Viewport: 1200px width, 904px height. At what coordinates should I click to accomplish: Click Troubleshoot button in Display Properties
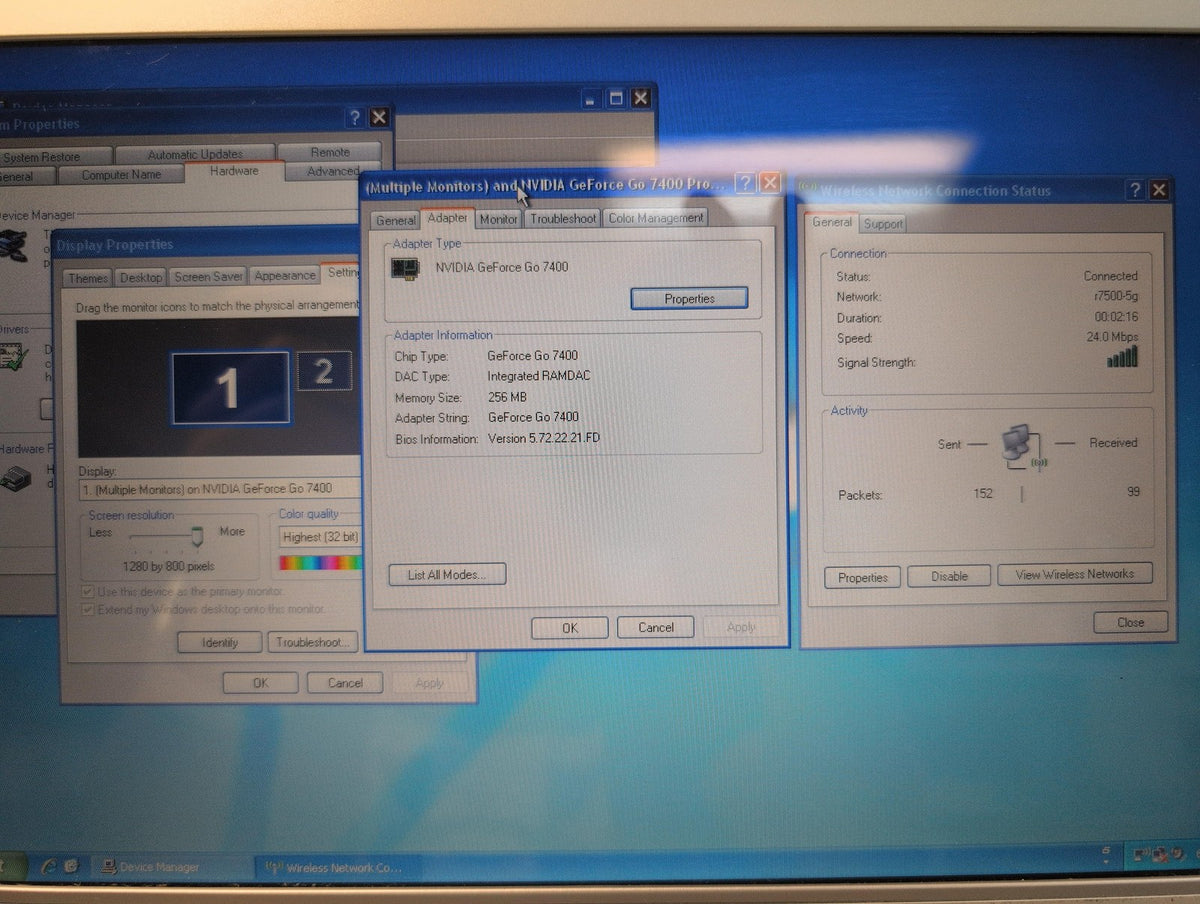[312, 641]
